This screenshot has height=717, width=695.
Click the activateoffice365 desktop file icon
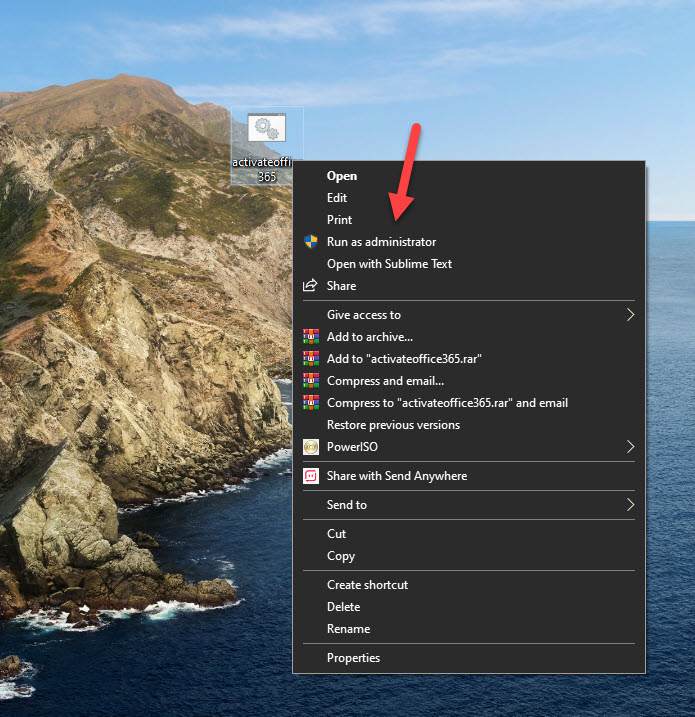coord(266,131)
